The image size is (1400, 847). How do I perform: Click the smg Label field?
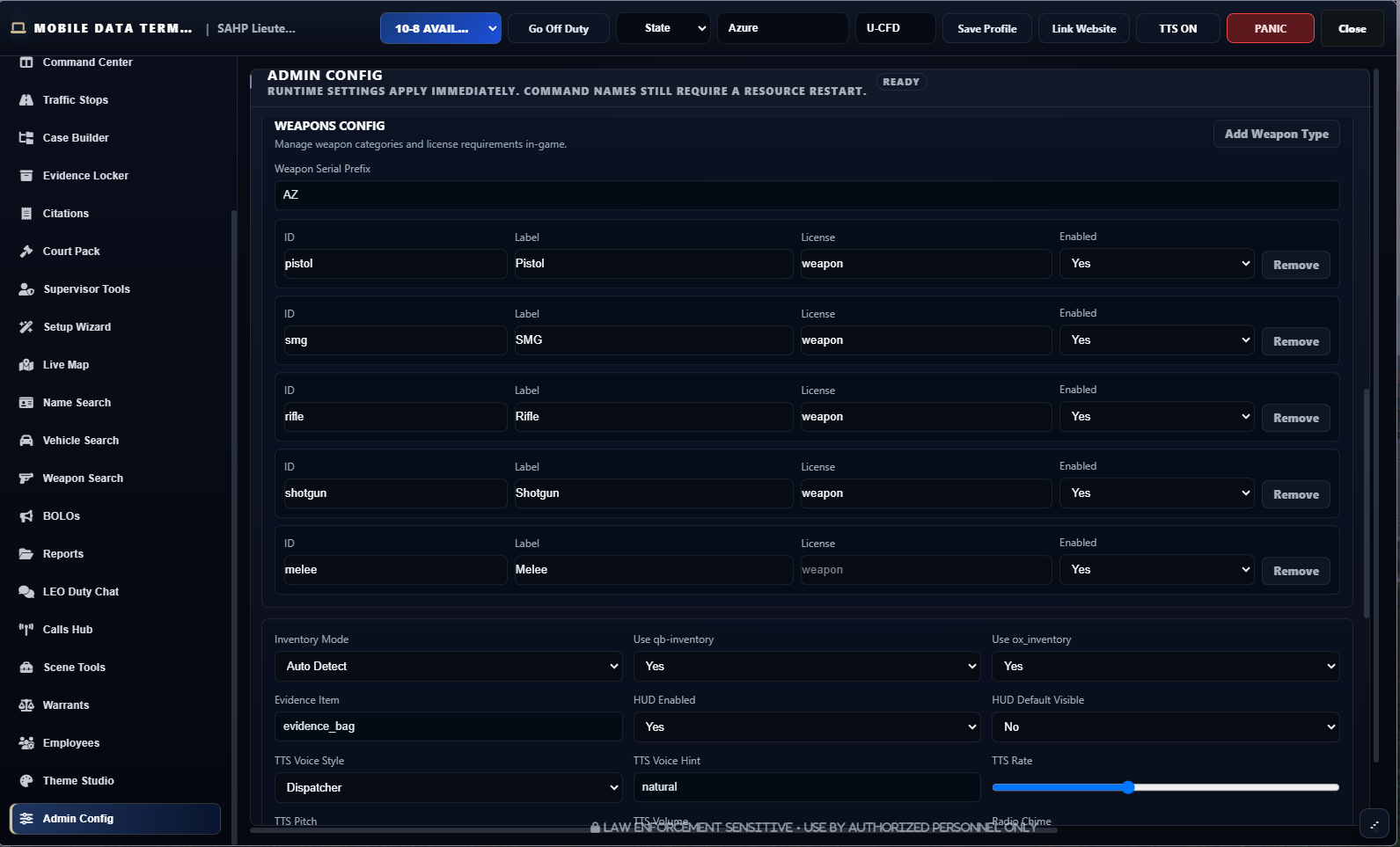(654, 340)
